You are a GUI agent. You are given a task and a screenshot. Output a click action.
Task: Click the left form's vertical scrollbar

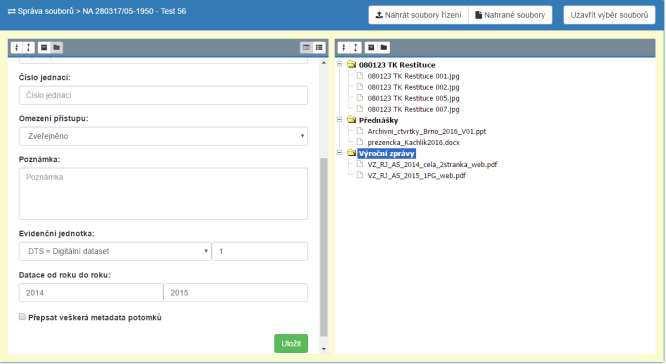(324, 246)
